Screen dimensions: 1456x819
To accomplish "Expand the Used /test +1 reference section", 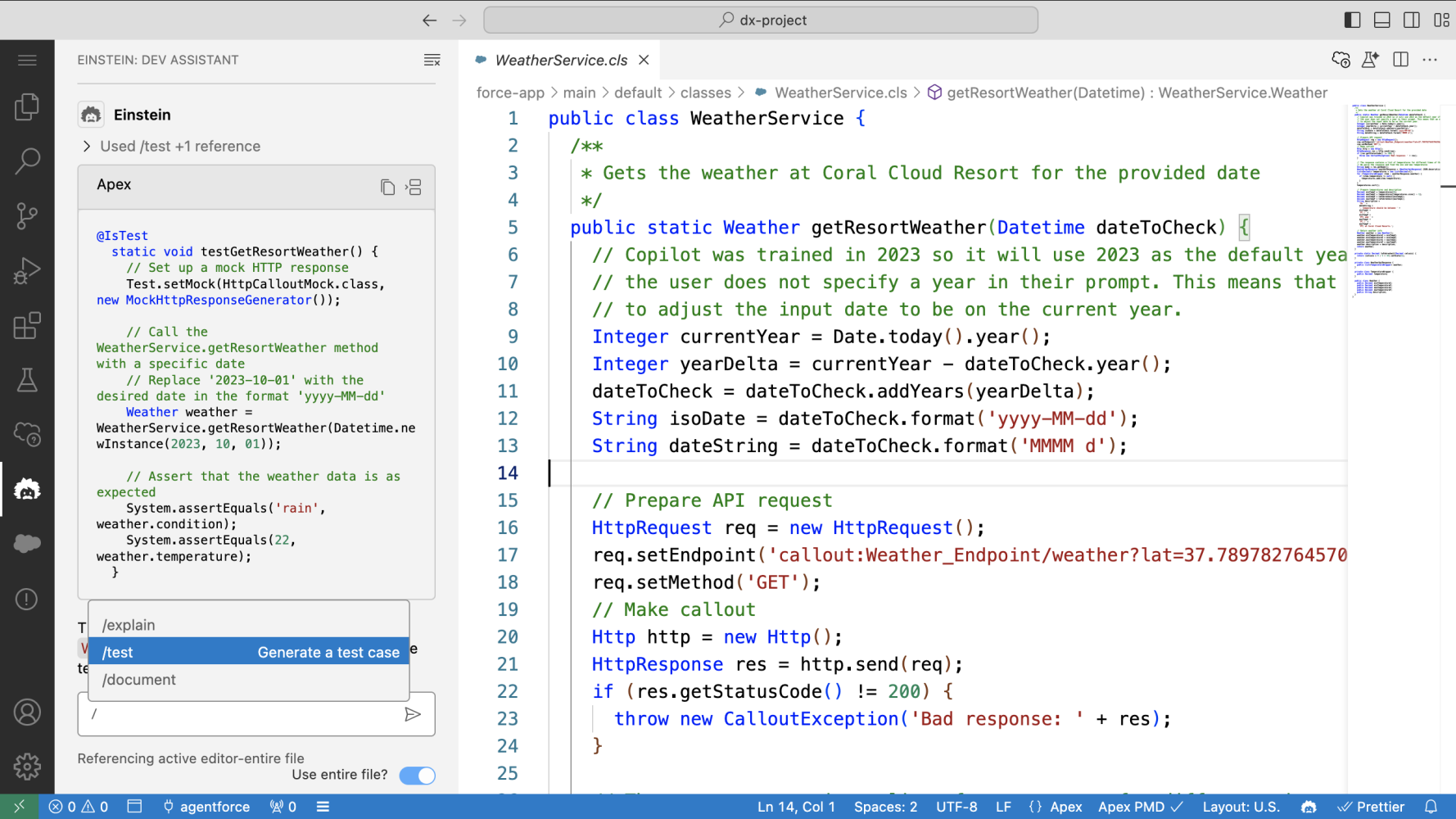I will point(86,146).
